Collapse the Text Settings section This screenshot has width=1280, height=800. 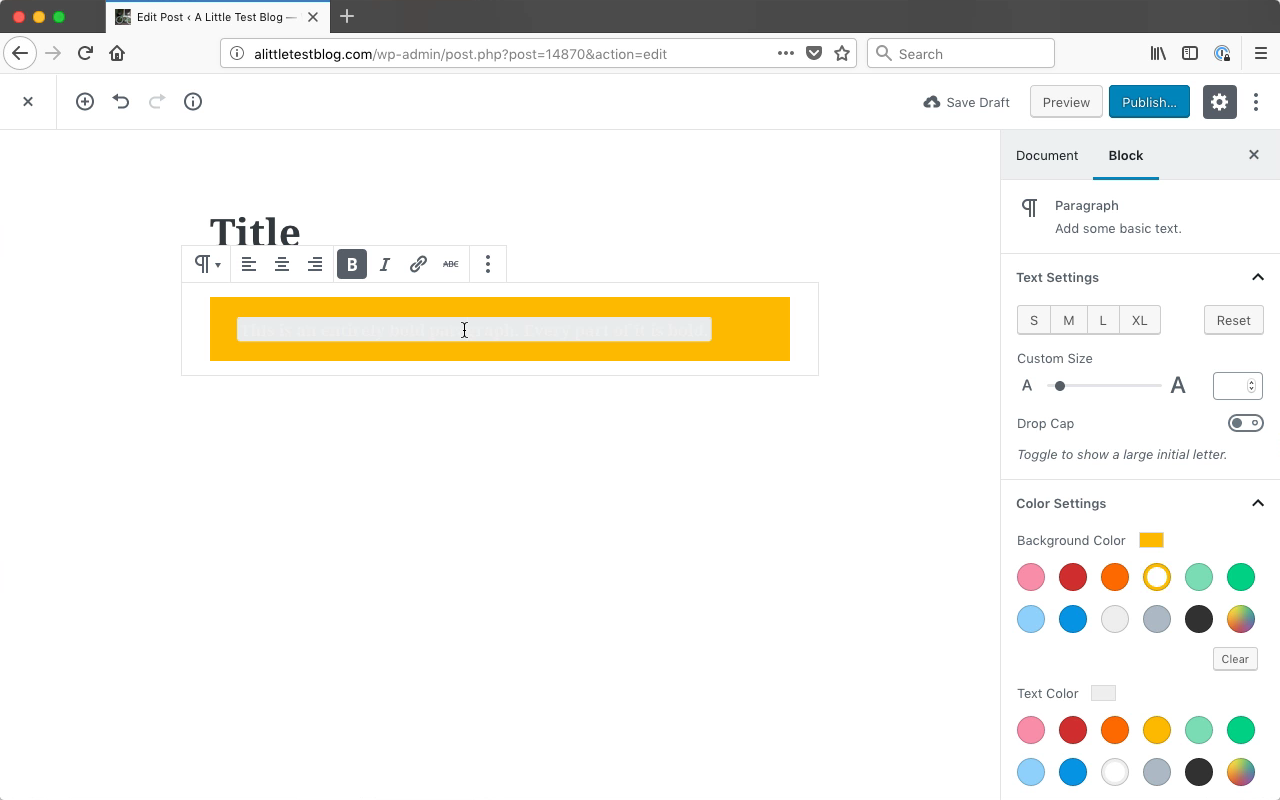1258,277
